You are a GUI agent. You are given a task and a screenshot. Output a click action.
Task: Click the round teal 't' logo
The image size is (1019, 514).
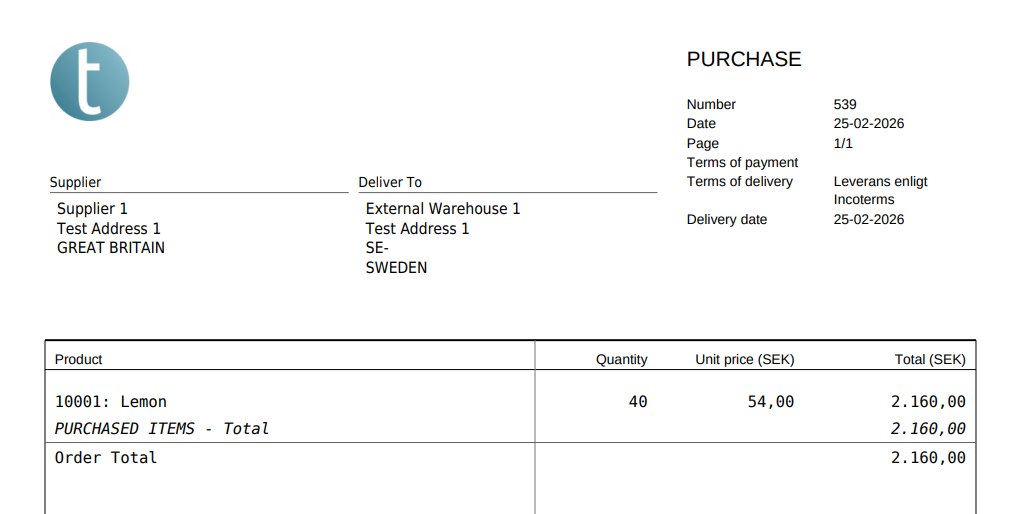point(90,82)
